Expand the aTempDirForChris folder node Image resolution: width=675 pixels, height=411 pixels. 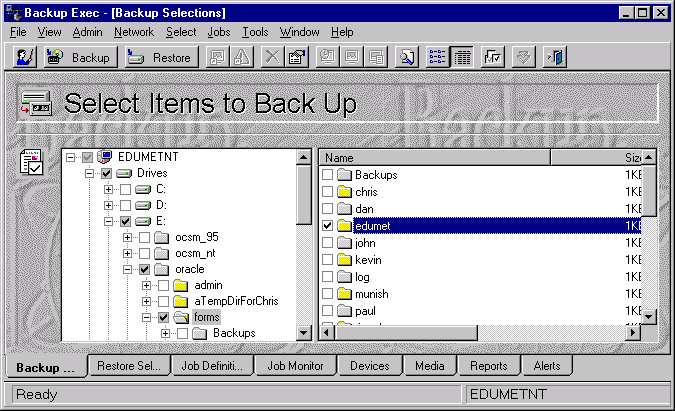[146, 301]
